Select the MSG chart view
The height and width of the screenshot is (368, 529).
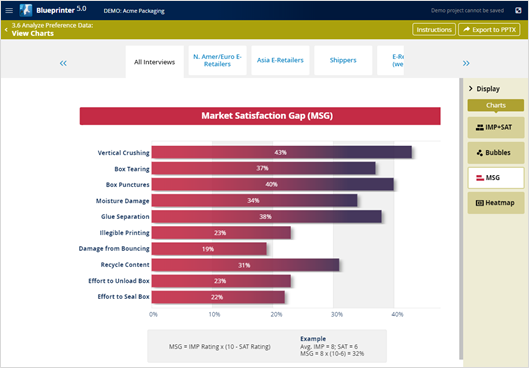[496, 178]
